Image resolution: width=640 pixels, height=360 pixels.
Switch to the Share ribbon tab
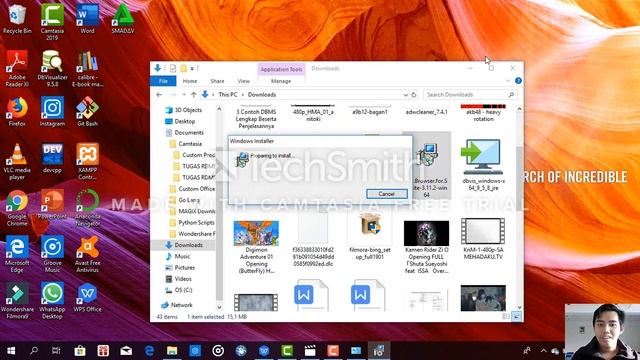217,81
